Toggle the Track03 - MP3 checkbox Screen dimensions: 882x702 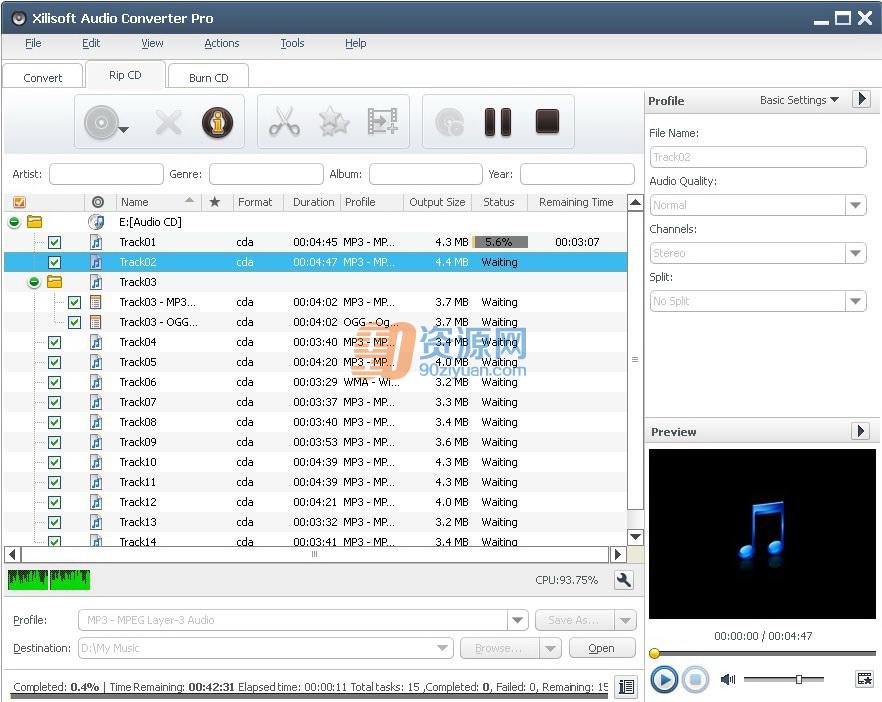pos(74,302)
